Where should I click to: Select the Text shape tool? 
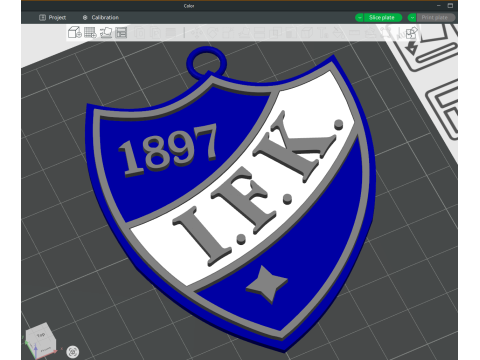click(x=323, y=33)
